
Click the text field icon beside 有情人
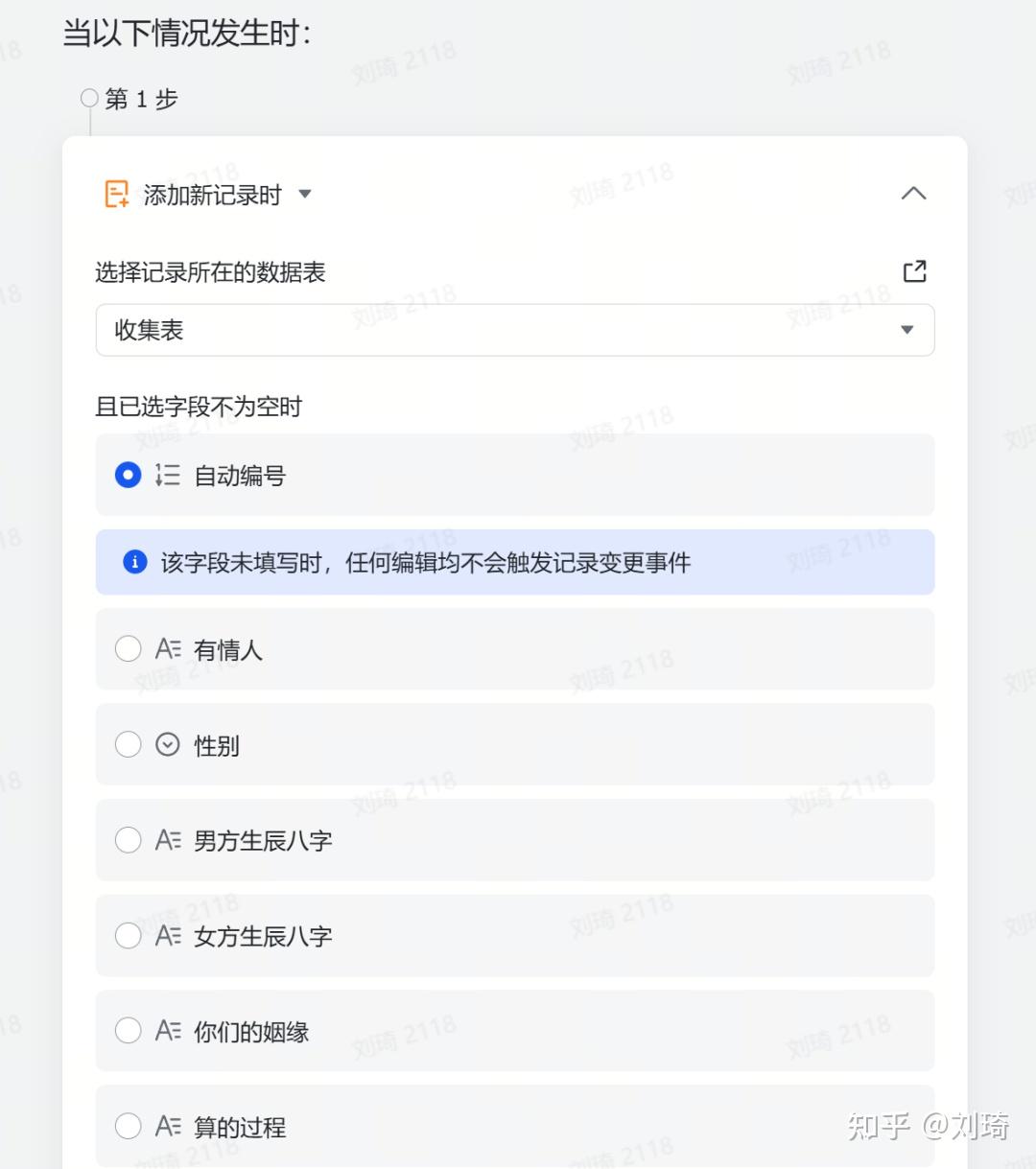pos(168,648)
